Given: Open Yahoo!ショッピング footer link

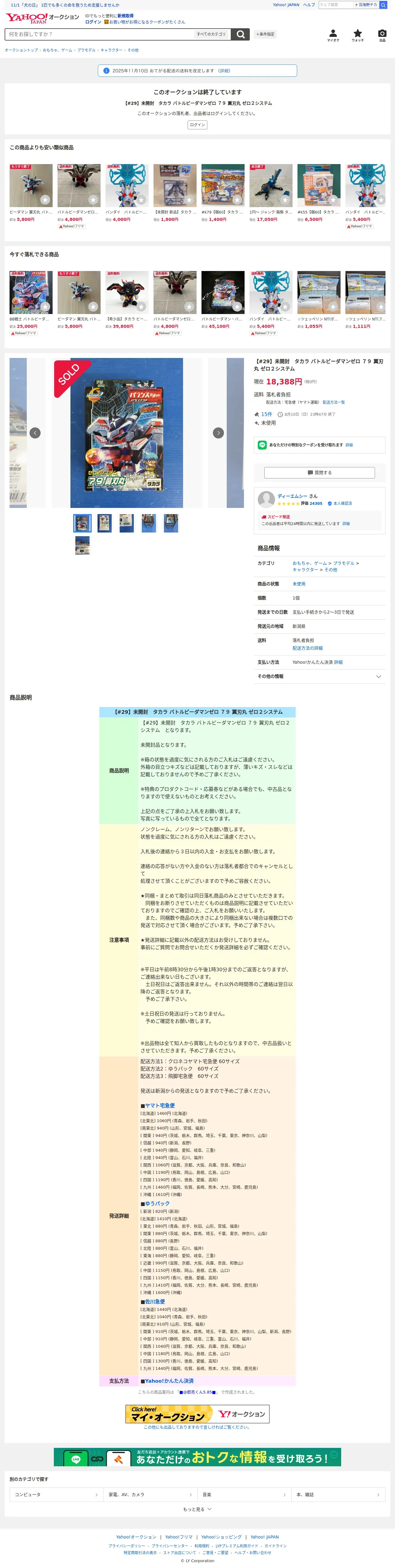Looking at the screenshot, I should pyautogui.click(x=221, y=1537).
